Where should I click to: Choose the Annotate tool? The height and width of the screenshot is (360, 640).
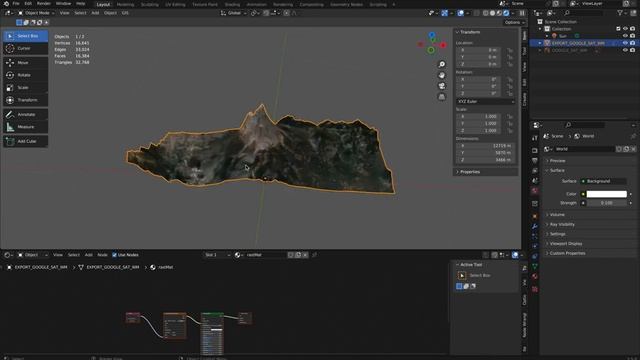click(x=26, y=114)
